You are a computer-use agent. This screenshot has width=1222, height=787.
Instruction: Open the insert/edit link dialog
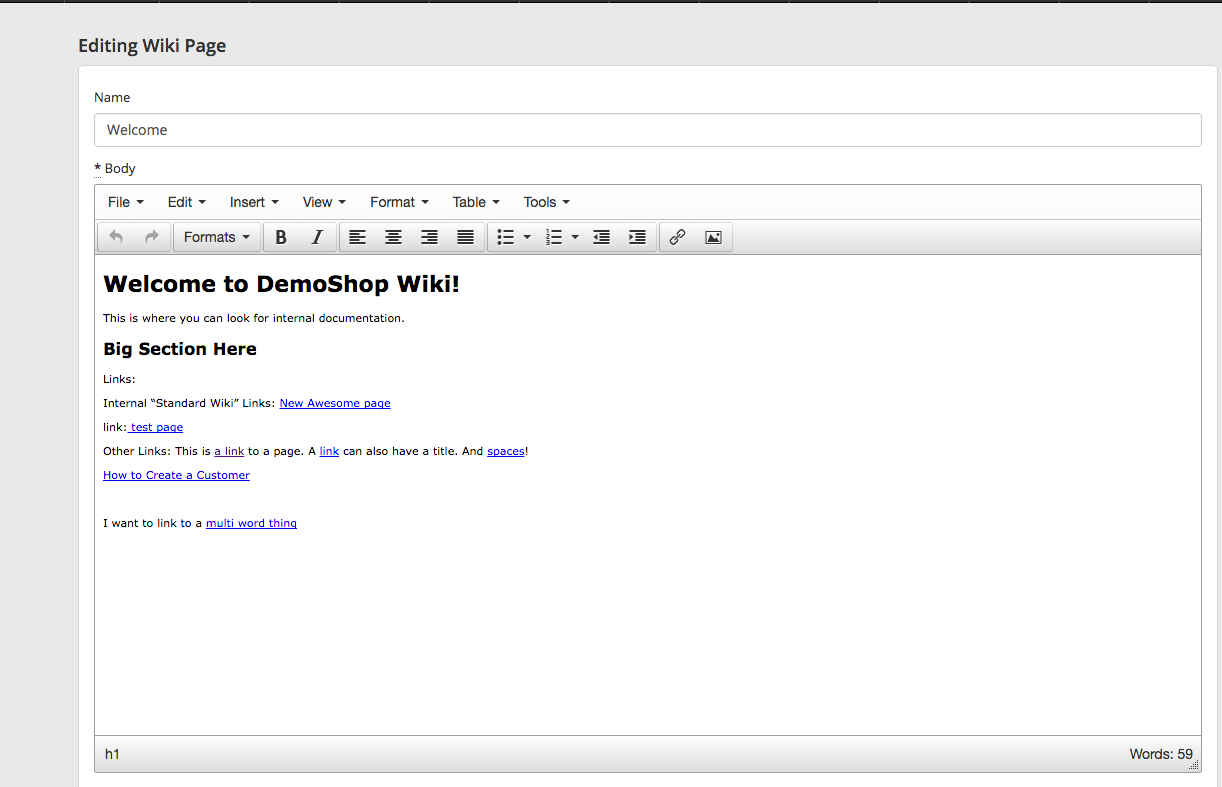pos(677,237)
